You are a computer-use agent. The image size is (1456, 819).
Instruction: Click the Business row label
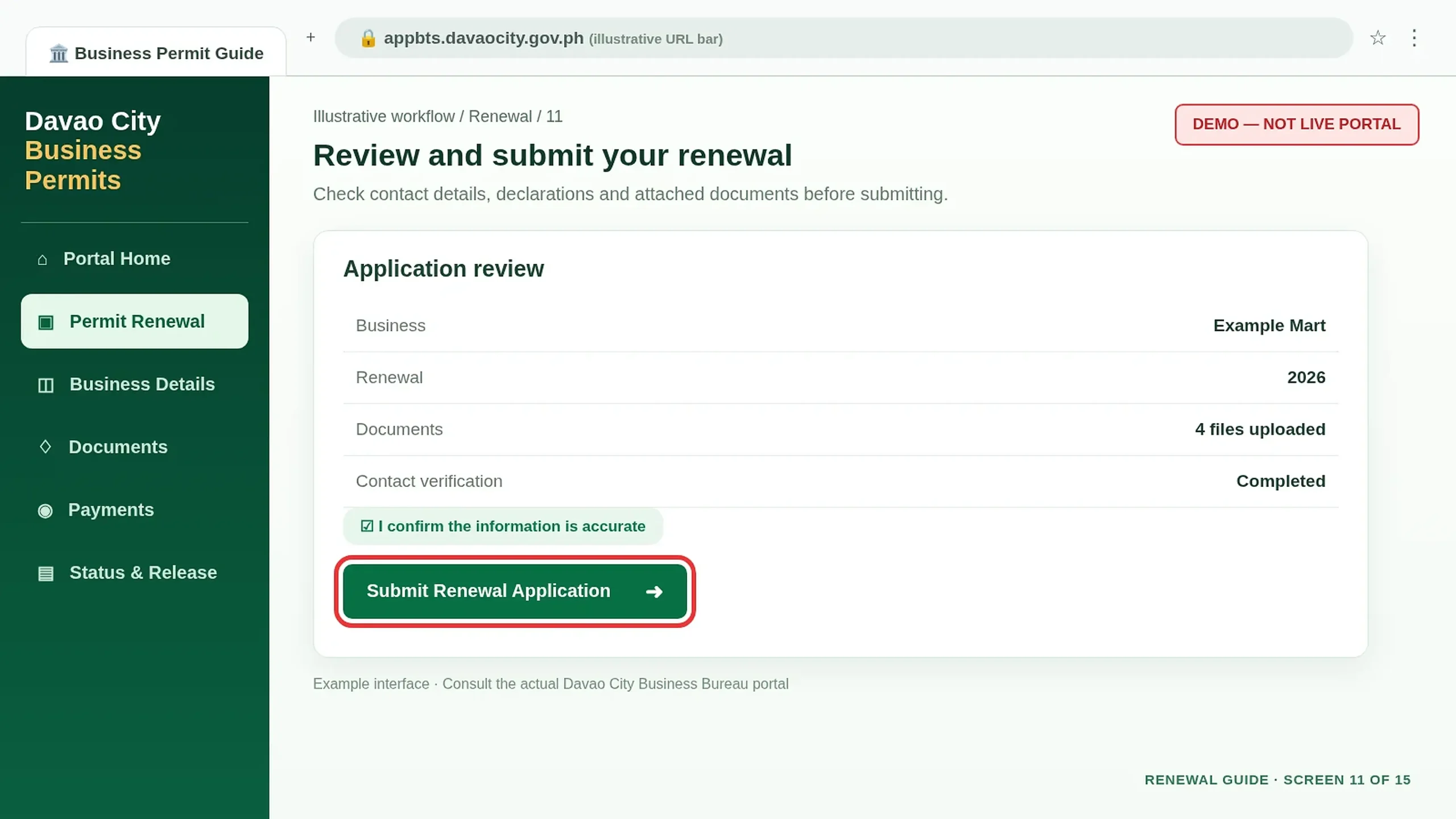click(390, 326)
